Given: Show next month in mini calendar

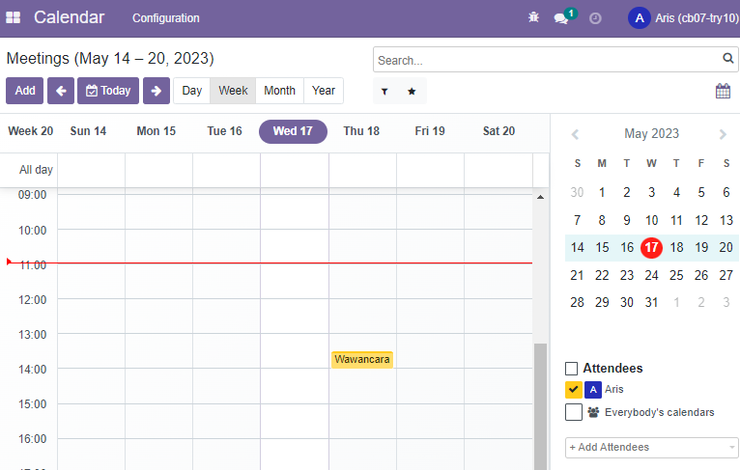Looking at the screenshot, I should [723, 134].
